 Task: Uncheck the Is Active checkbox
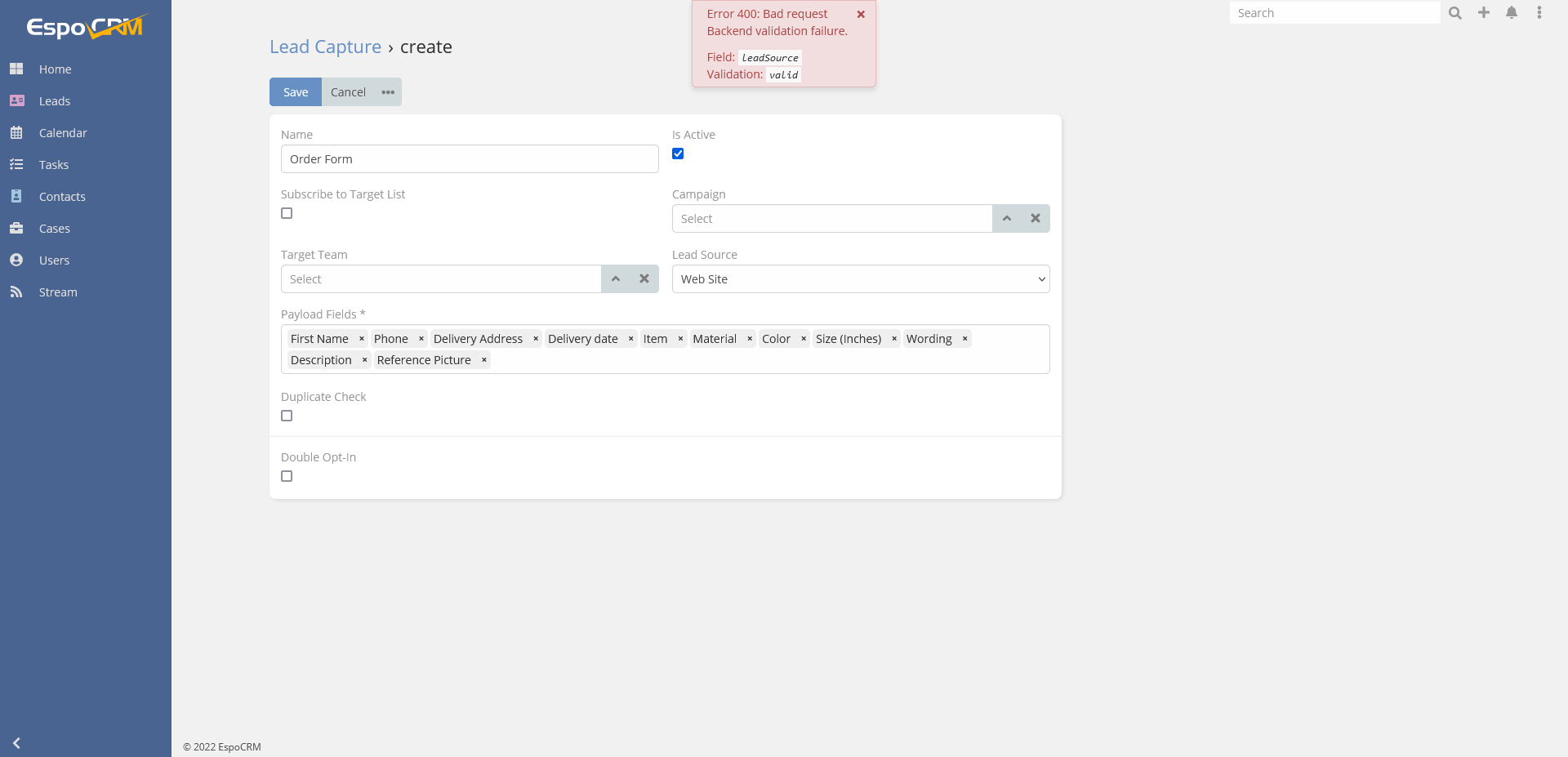(678, 154)
